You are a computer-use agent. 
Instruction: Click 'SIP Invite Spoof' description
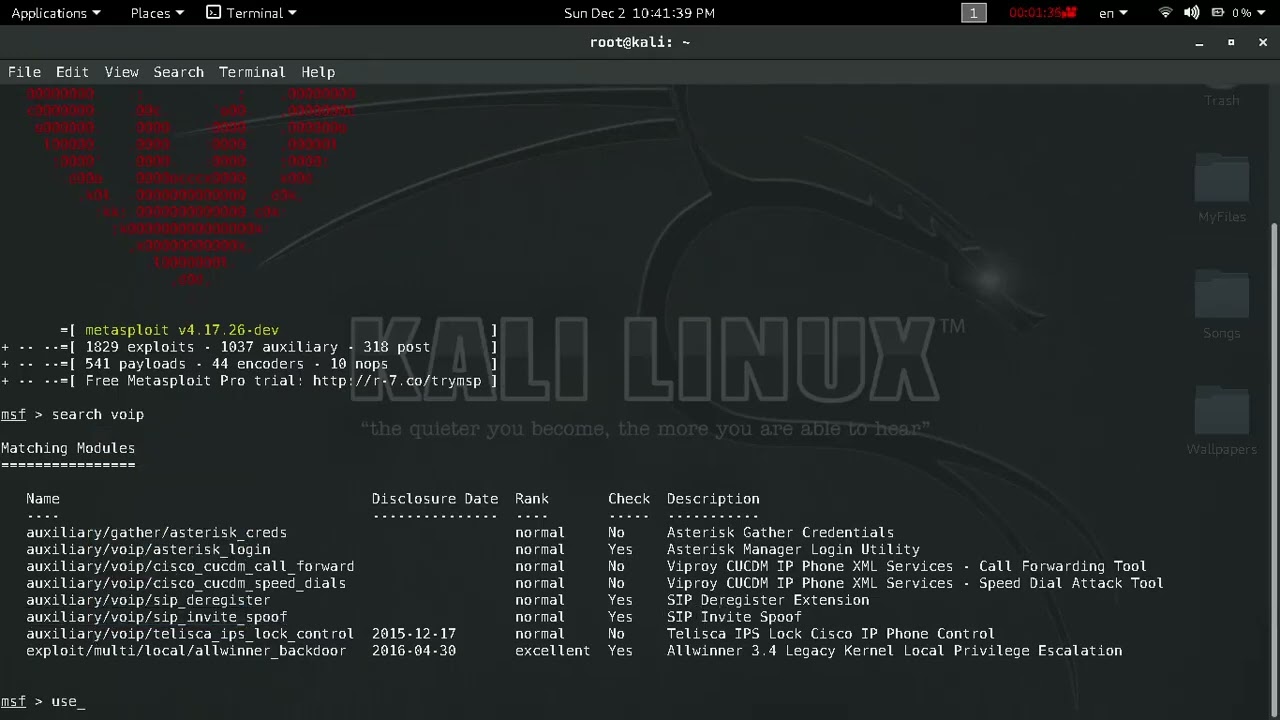[734, 618]
